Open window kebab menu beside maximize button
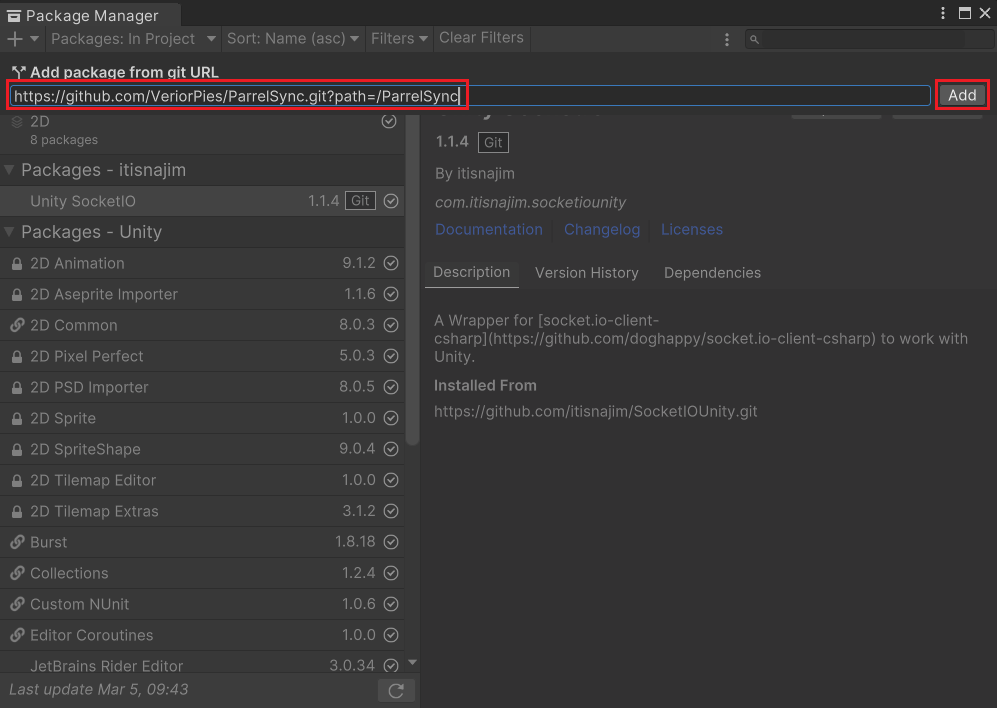 pos(942,13)
